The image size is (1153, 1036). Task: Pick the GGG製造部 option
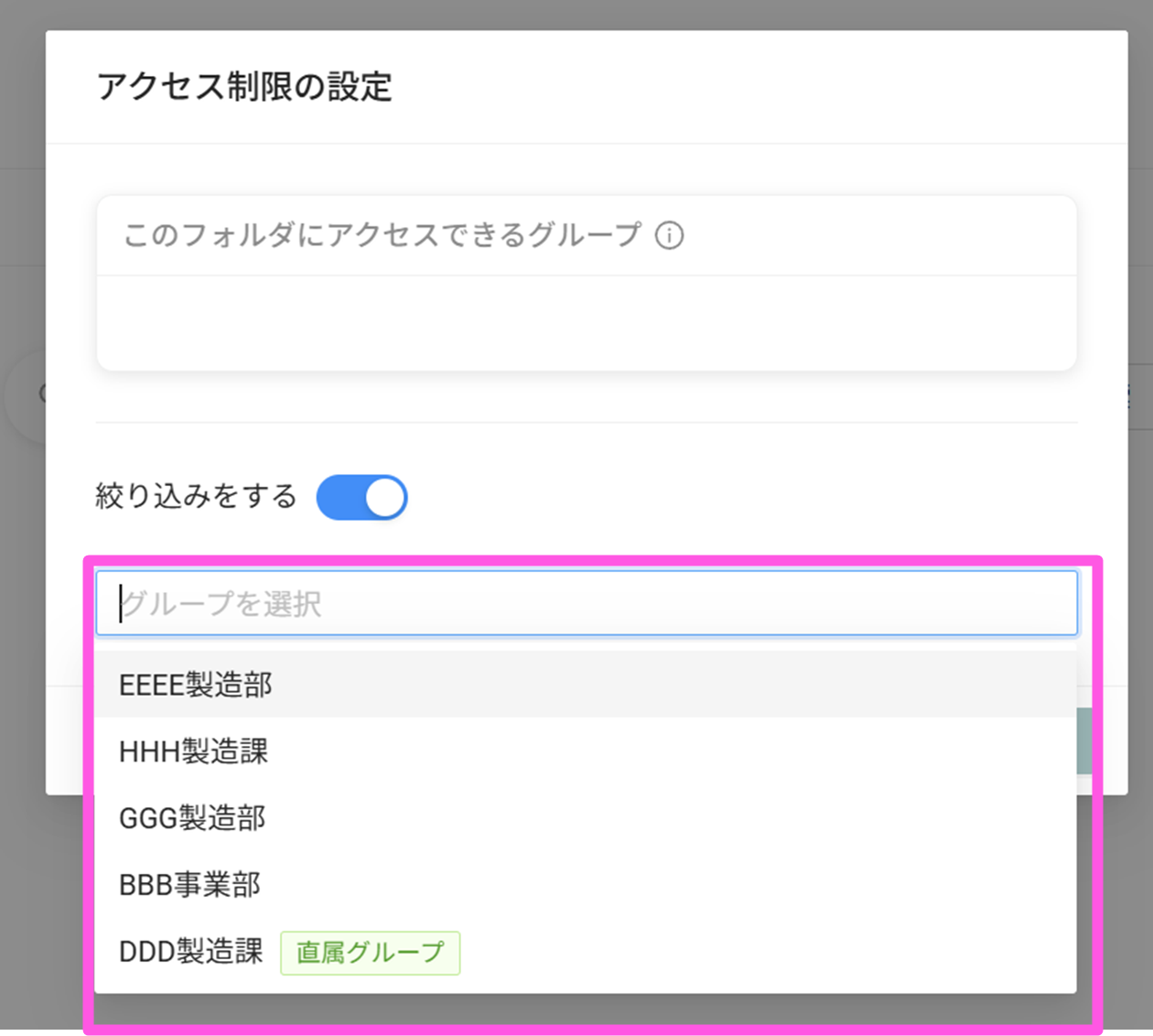tap(192, 818)
